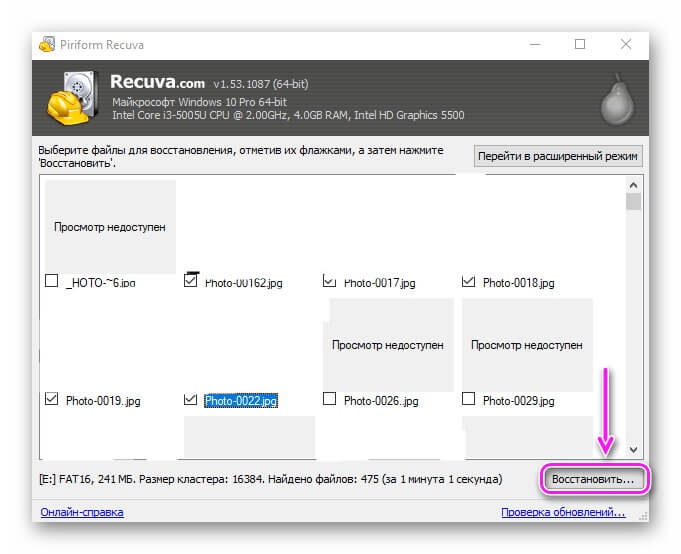
Task: Select the Photo-0018.jpg file name
Action: pos(519,283)
